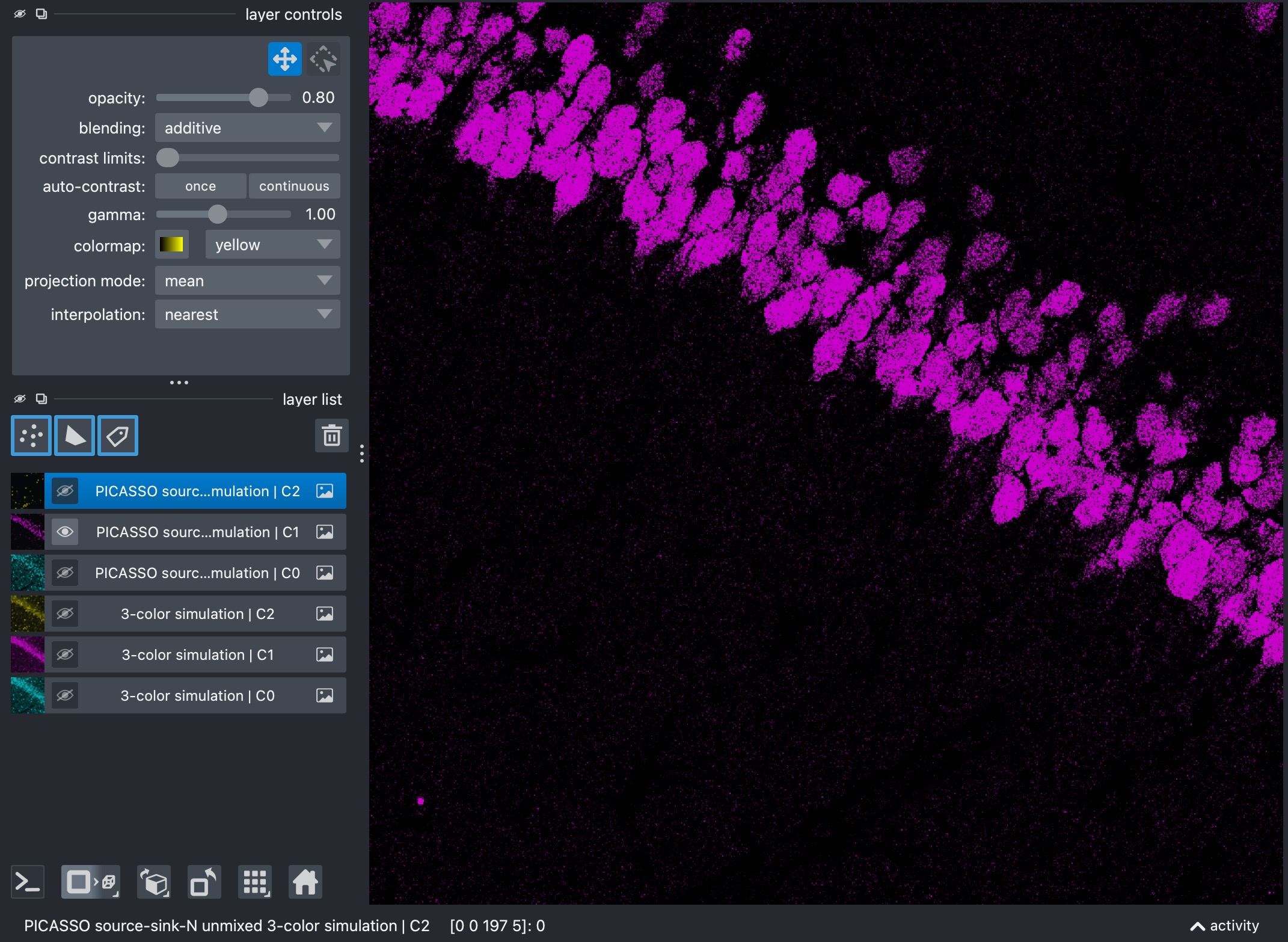Float the layer controls panel
1288x942 pixels.
pos(41,14)
